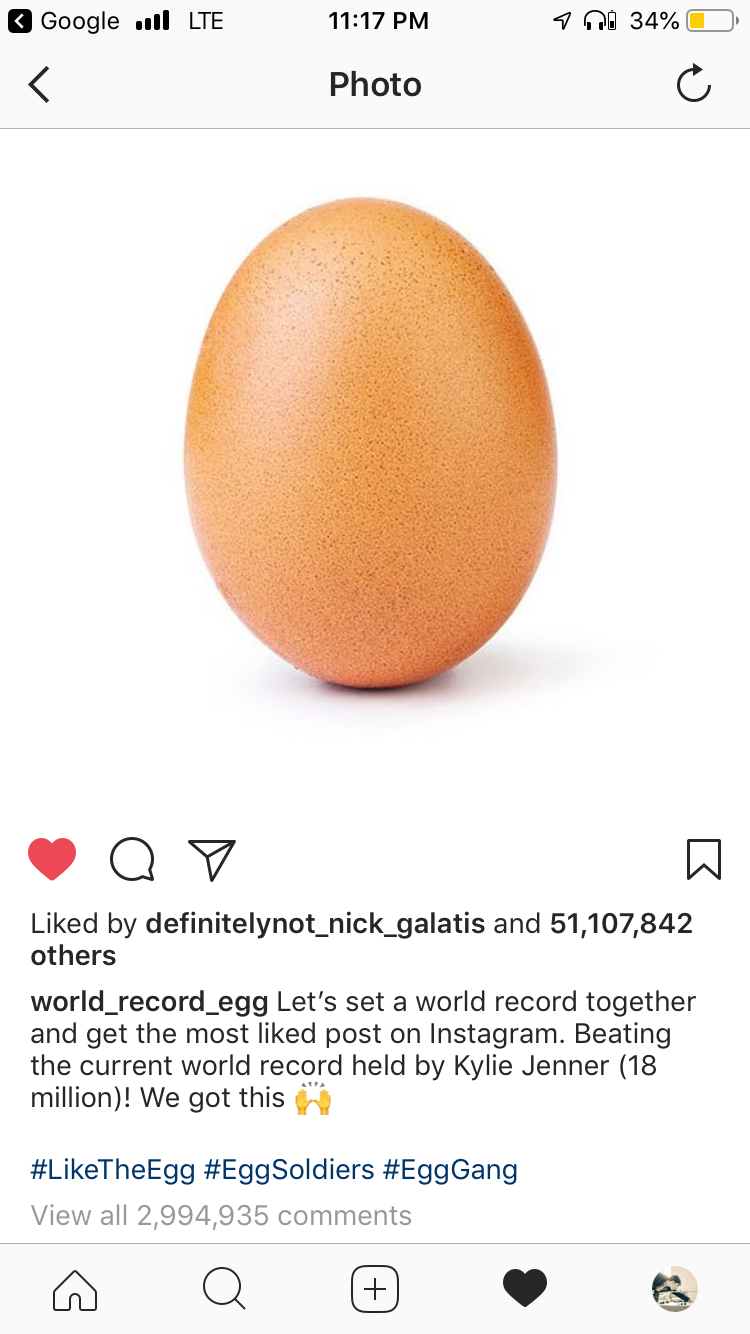750x1334 pixels.
Task: Tap the refresh icon beside Photo
Action: 693,85
